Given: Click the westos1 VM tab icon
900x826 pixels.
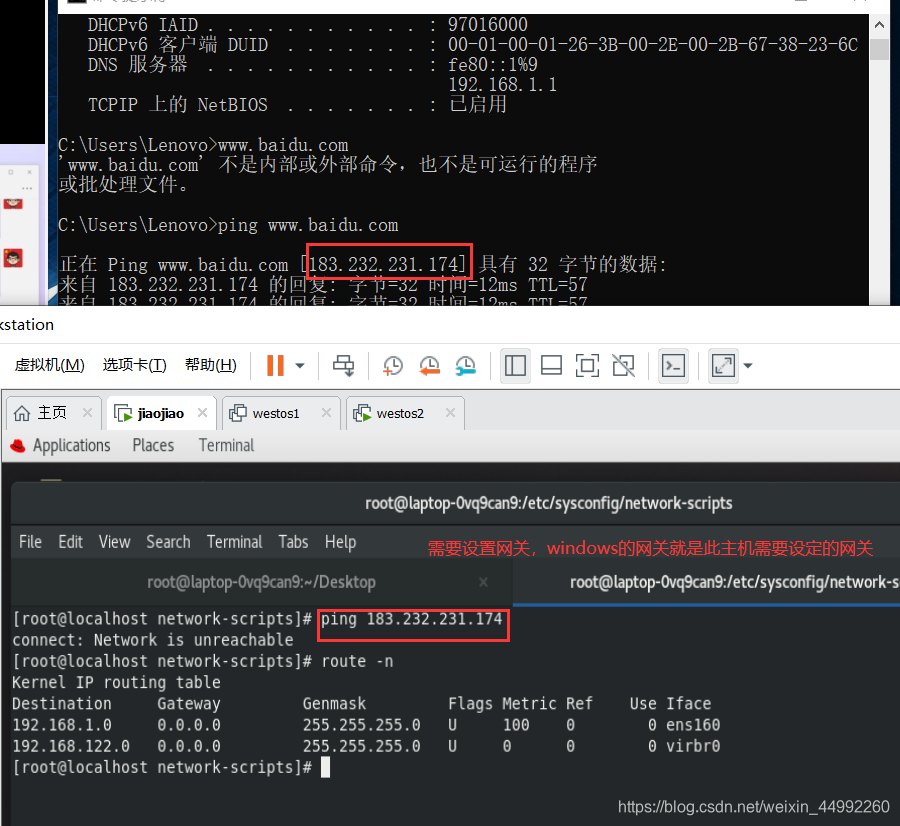Looking at the screenshot, I should click(238, 413).
